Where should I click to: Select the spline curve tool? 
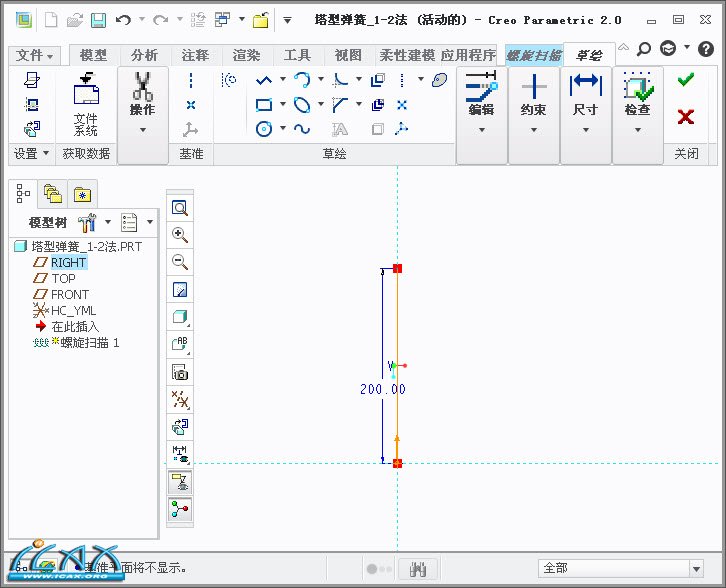click(x=301, y=129)
